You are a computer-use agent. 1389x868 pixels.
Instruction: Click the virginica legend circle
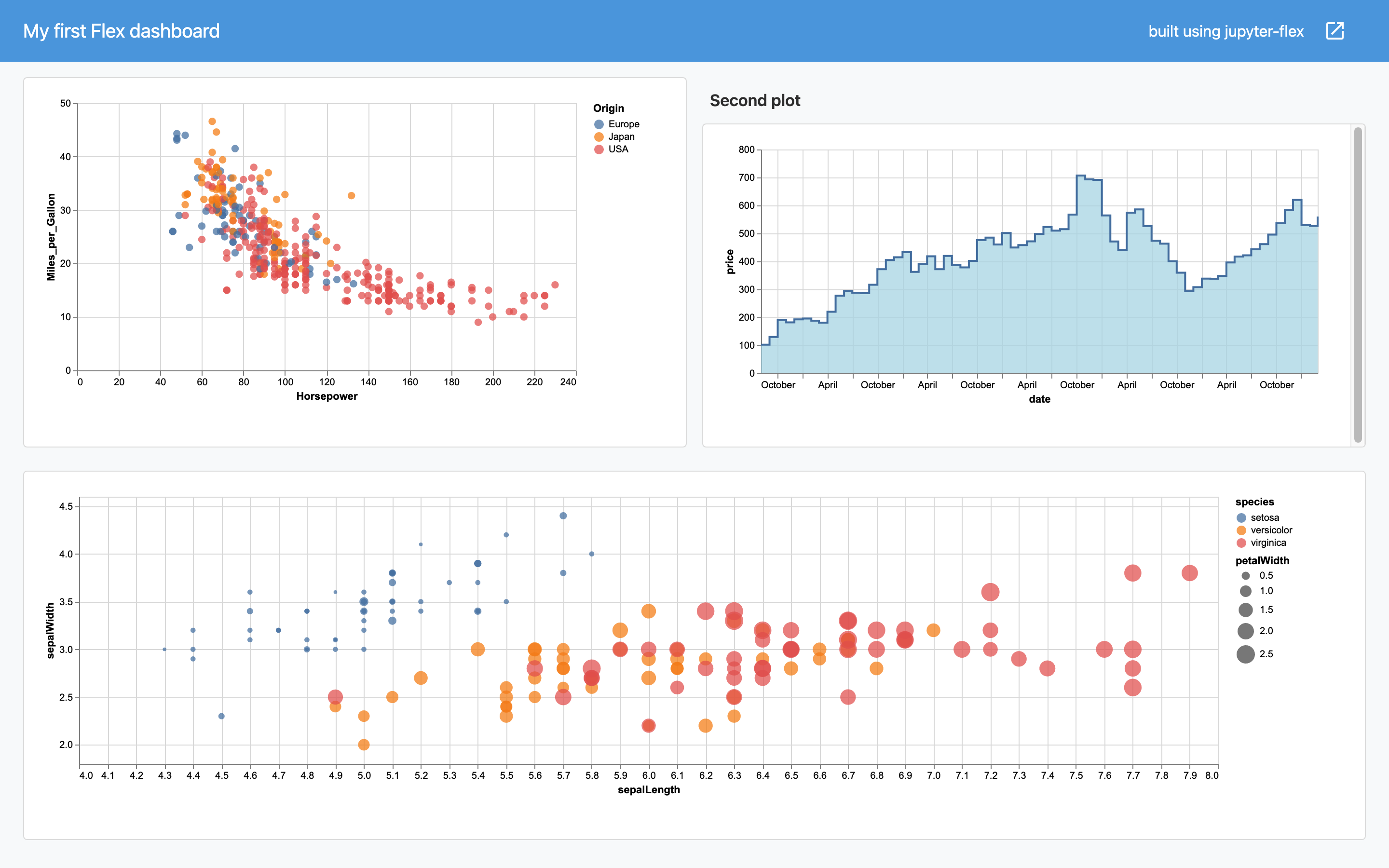(1241, 543)
